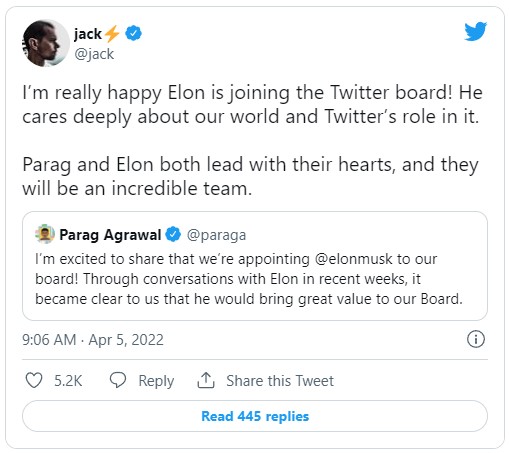Click Parag Agrawal's verified badge

[x=173, y=234]
